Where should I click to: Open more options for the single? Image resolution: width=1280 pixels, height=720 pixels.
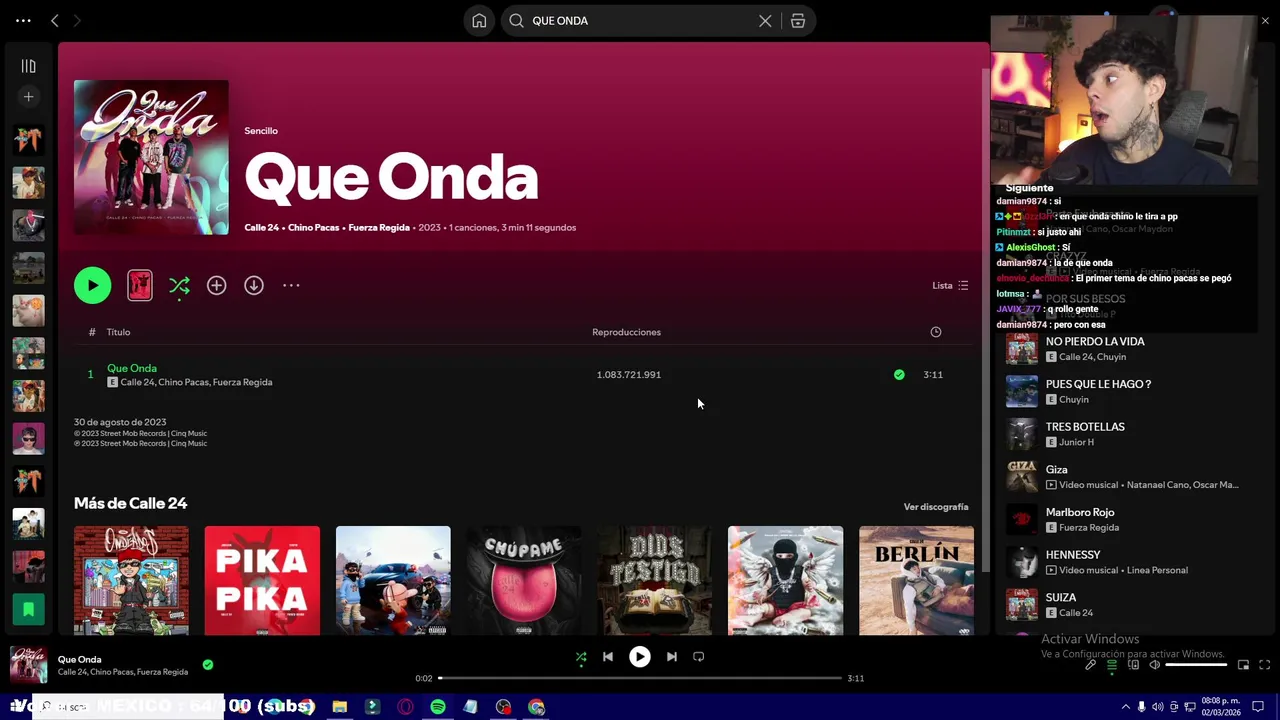291,285
